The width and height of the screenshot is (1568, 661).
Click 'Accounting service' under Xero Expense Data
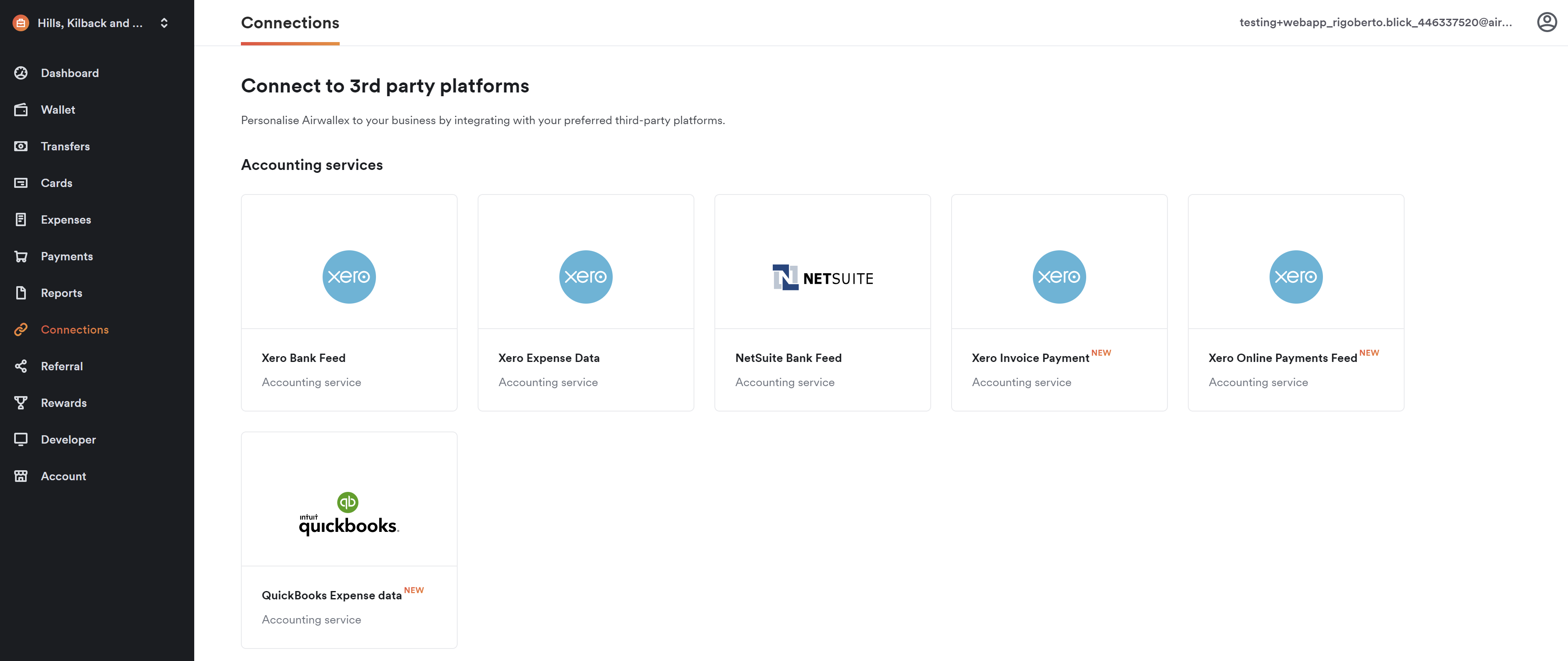click(548, 382)
